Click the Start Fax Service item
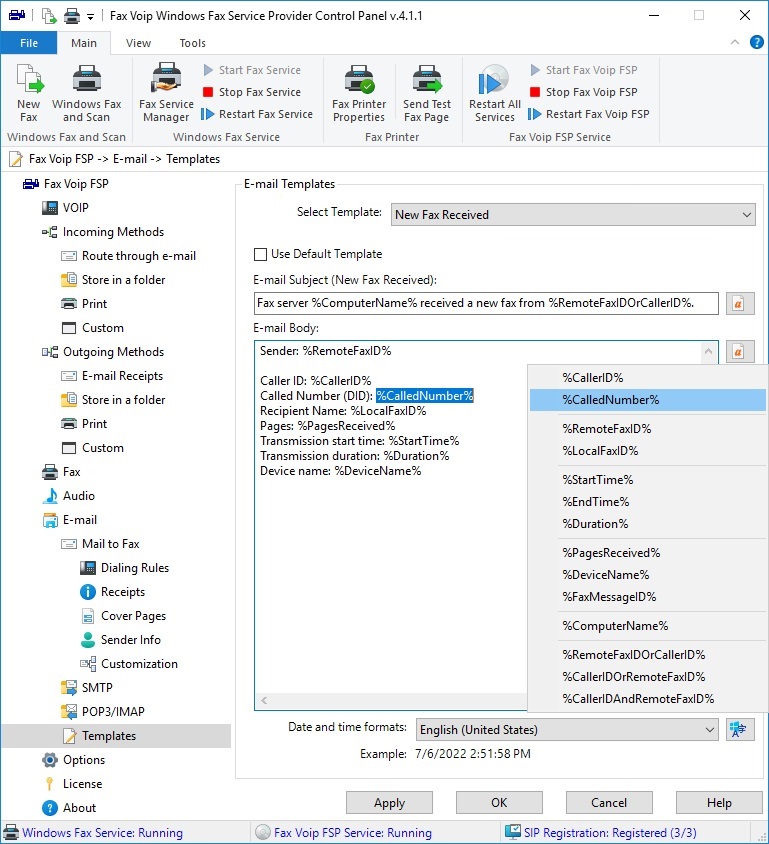 click(x=252, y=70)
